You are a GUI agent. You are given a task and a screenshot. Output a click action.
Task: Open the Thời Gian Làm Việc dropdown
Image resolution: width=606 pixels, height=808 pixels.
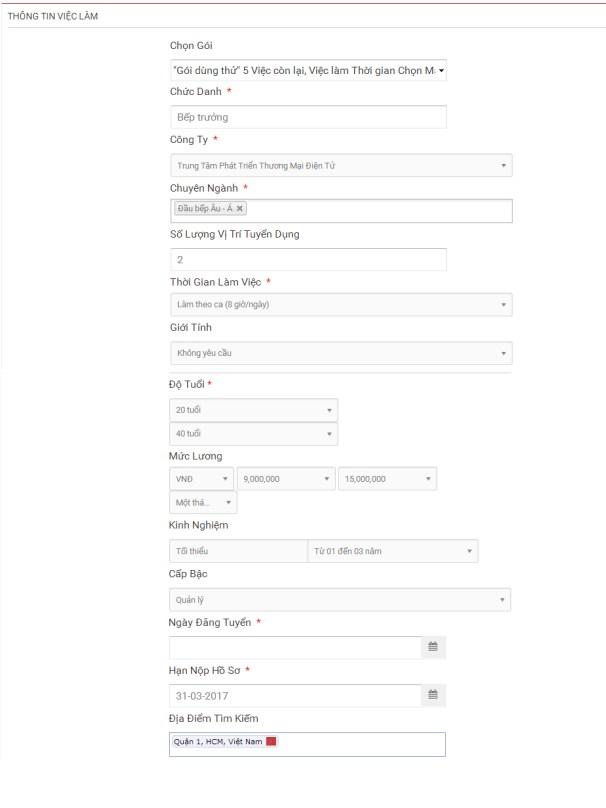341,304
